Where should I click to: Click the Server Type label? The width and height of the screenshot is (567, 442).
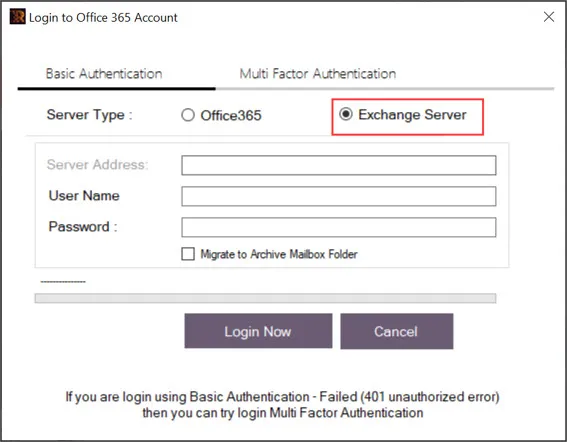[x=90, y=115]
